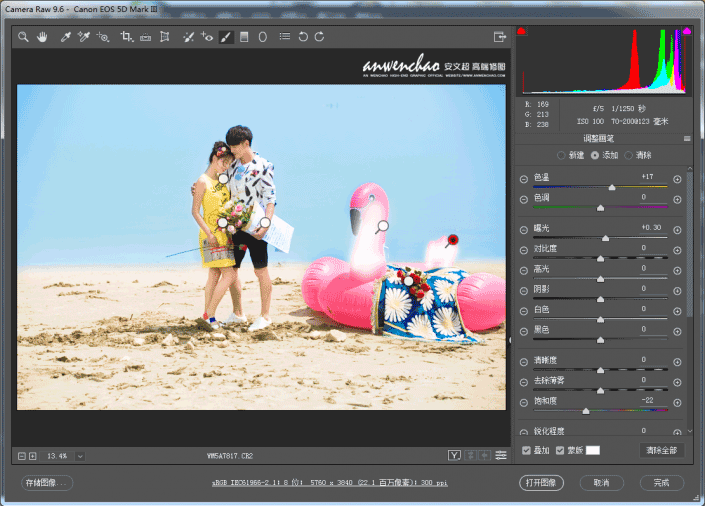
Task: Click the 色温 slider handle
Action: tap(612, 187)
